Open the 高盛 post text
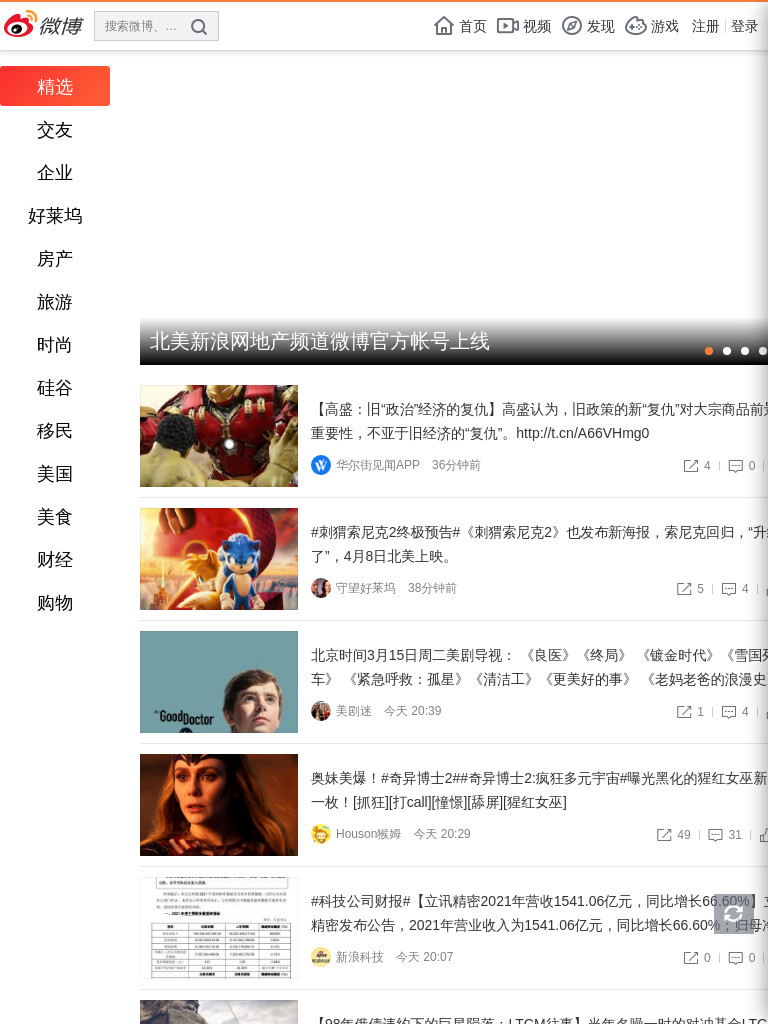The image size is (768, 1024). (539, 421)
